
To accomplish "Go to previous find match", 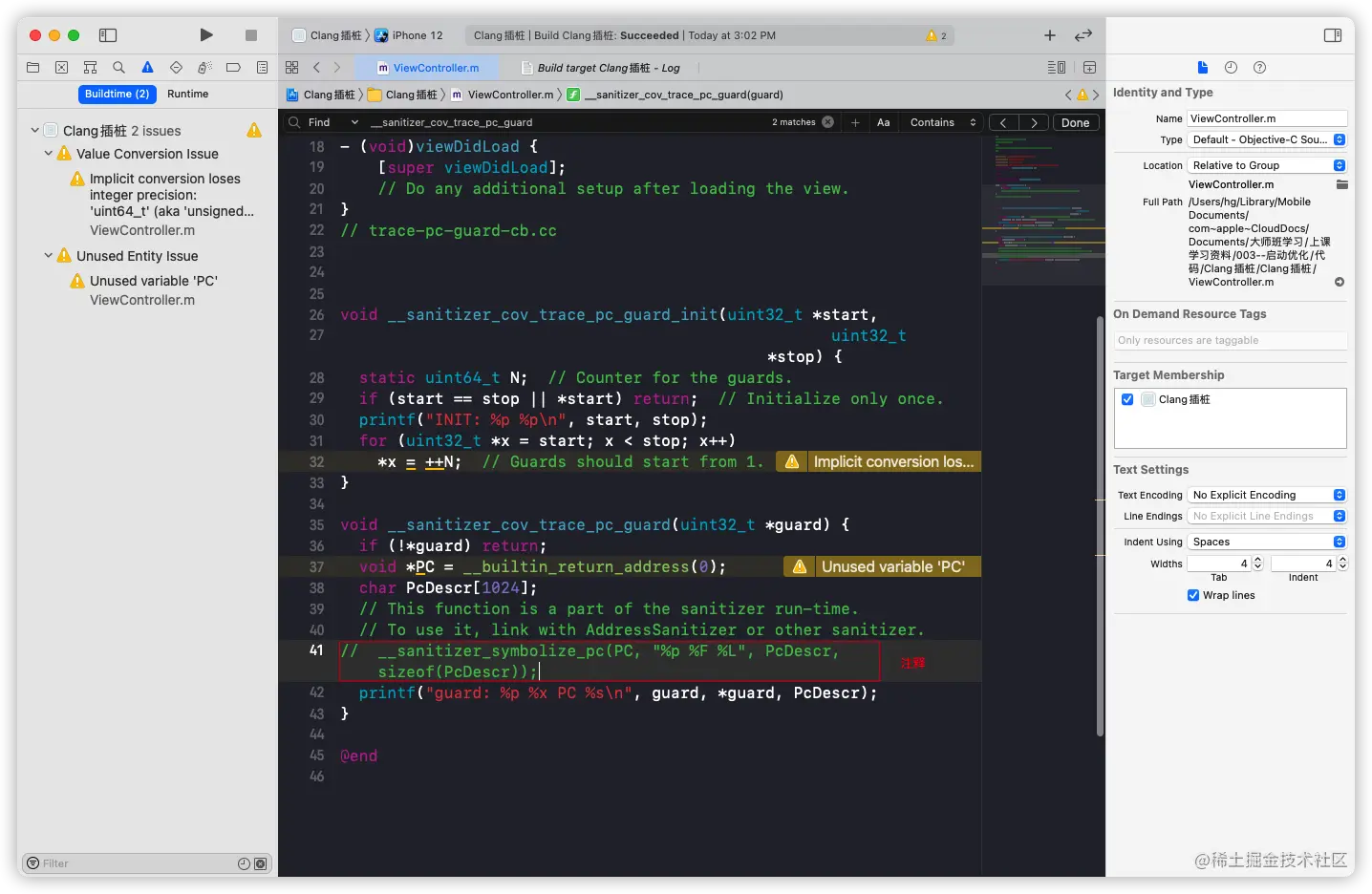I will point(1003,122).
